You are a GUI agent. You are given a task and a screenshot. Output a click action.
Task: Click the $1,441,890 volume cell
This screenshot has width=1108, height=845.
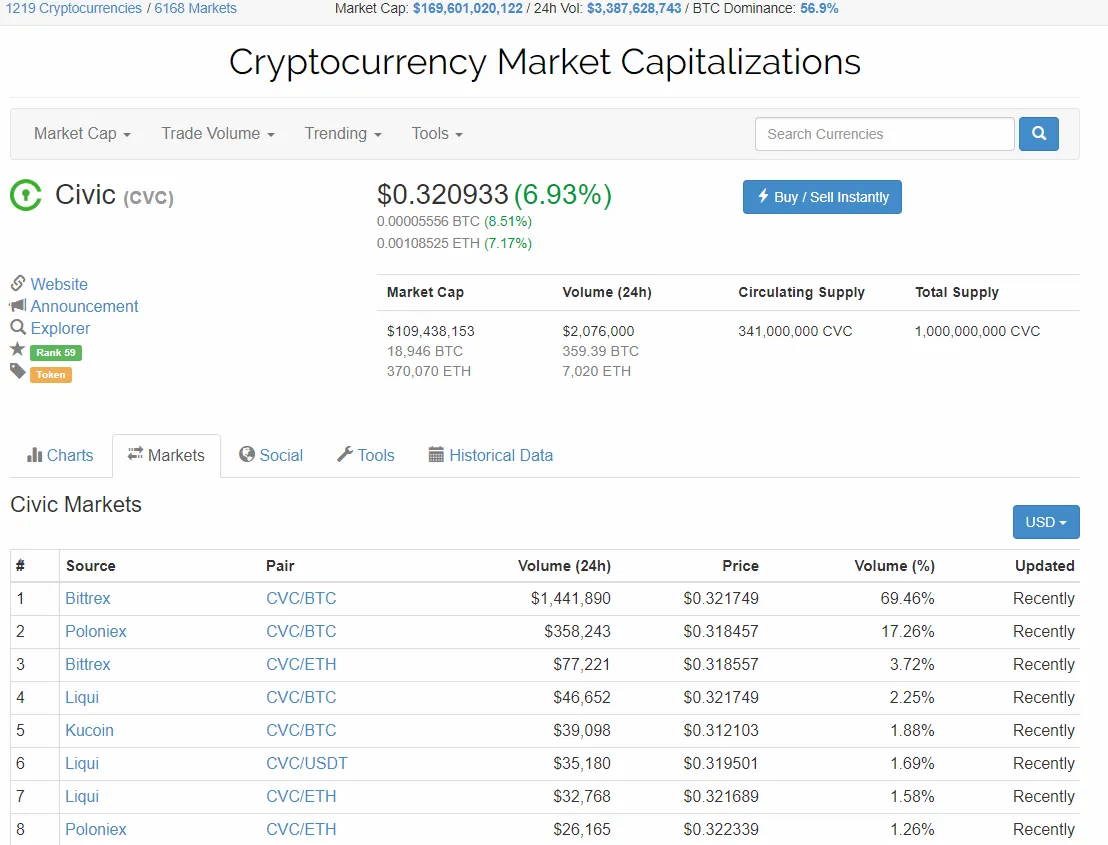[570, 598]
